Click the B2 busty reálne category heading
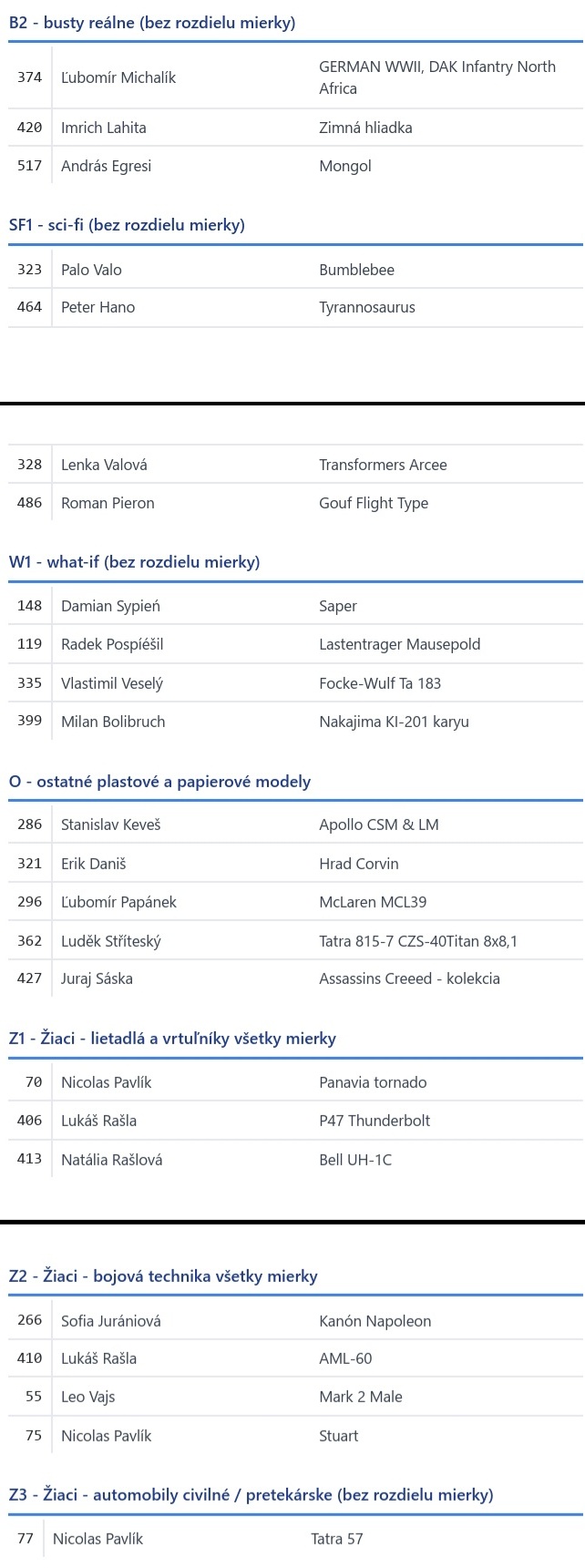This screenshot has height=1568, width=585. tap(152, 23)
